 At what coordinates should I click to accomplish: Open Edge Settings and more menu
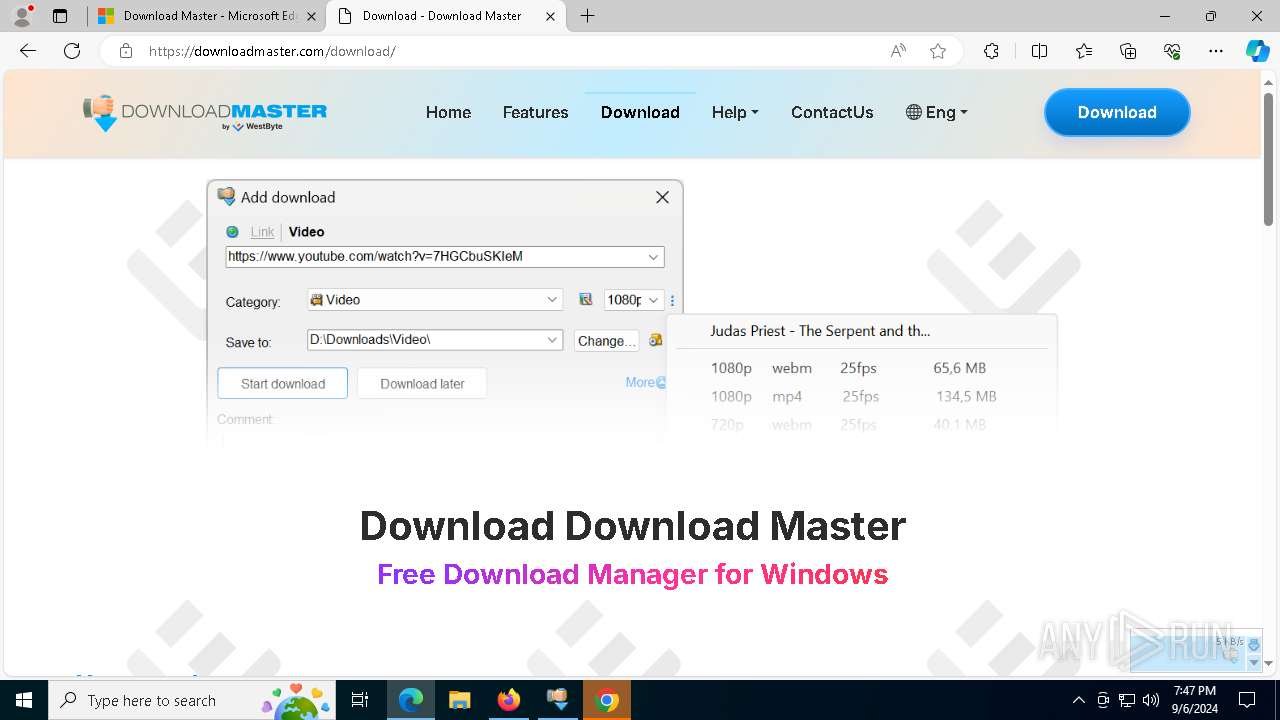pos(1216,51)
